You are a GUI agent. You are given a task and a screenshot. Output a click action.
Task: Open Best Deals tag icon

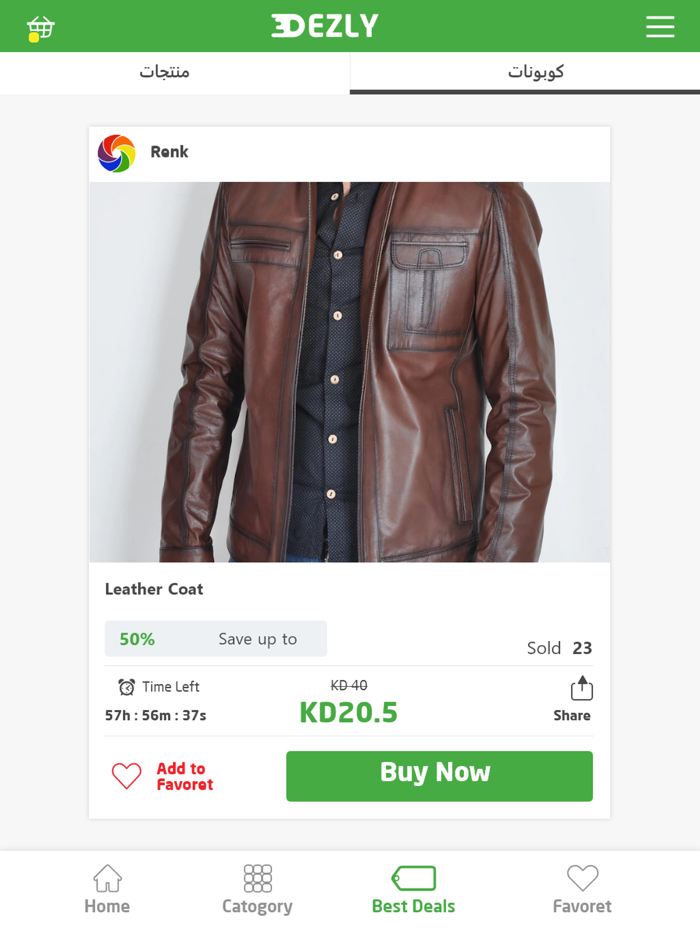tap(414, 878)
